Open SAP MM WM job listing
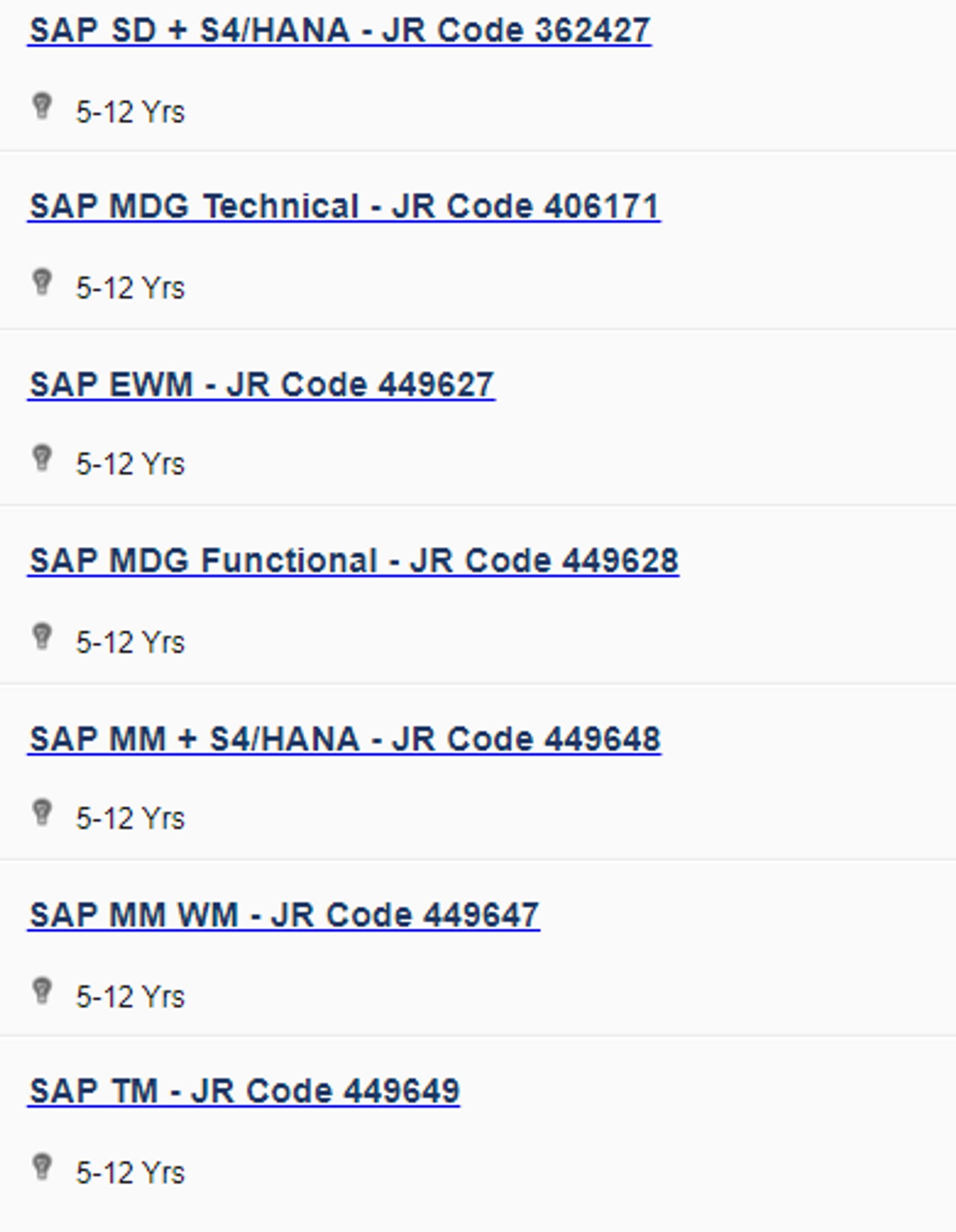 click(284, 915)
